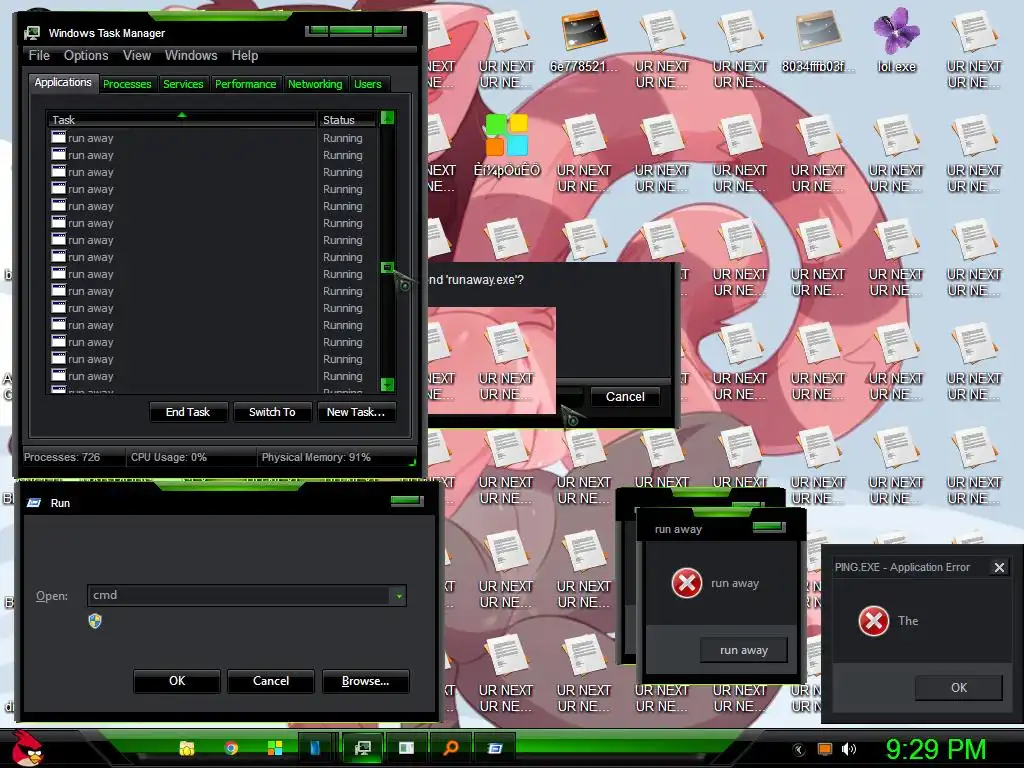Click OK in the PING.EXE error dialog
This screenshot has height=768, width=1024.
(x=959, y=688)
